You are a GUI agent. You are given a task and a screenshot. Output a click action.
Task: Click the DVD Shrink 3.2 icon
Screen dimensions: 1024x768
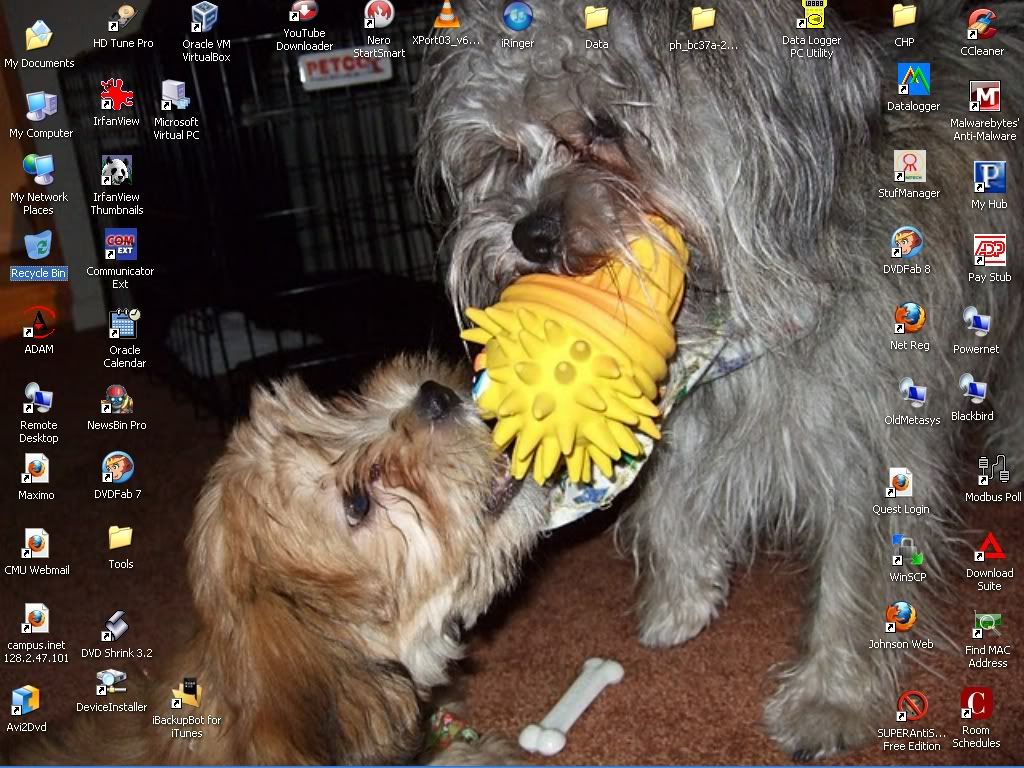pyautogui.click(x=116, y=627)
